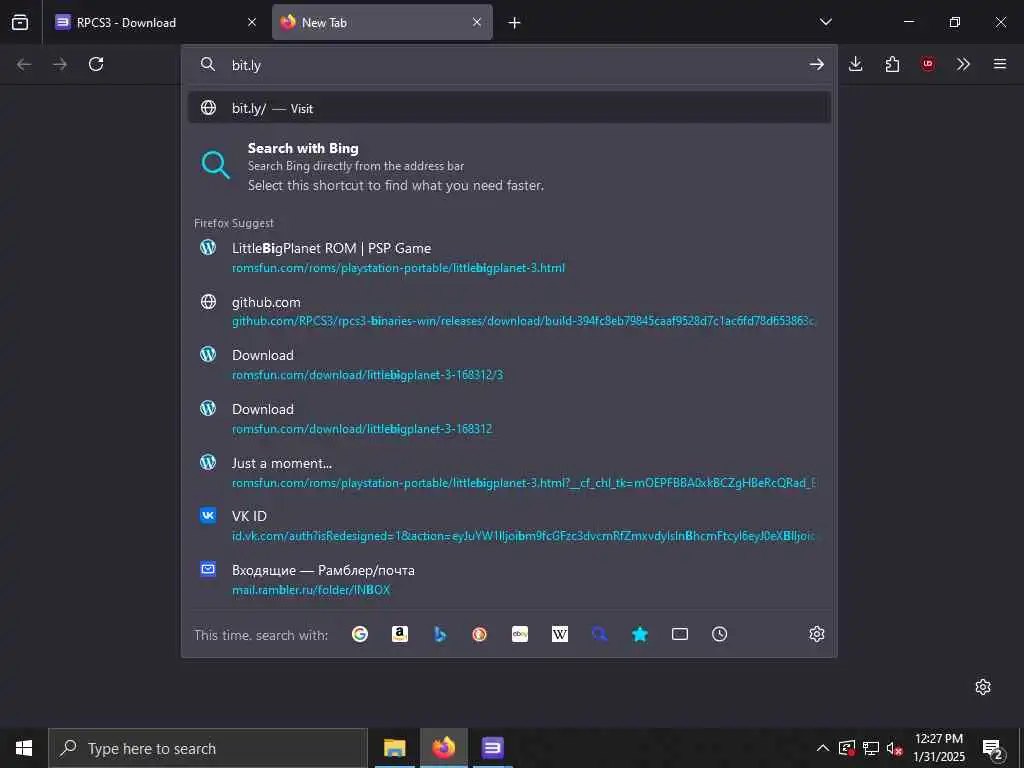Open a new tab with plus button
Image resolution: width=1024 pixels, height=768 pixels.
515,23
